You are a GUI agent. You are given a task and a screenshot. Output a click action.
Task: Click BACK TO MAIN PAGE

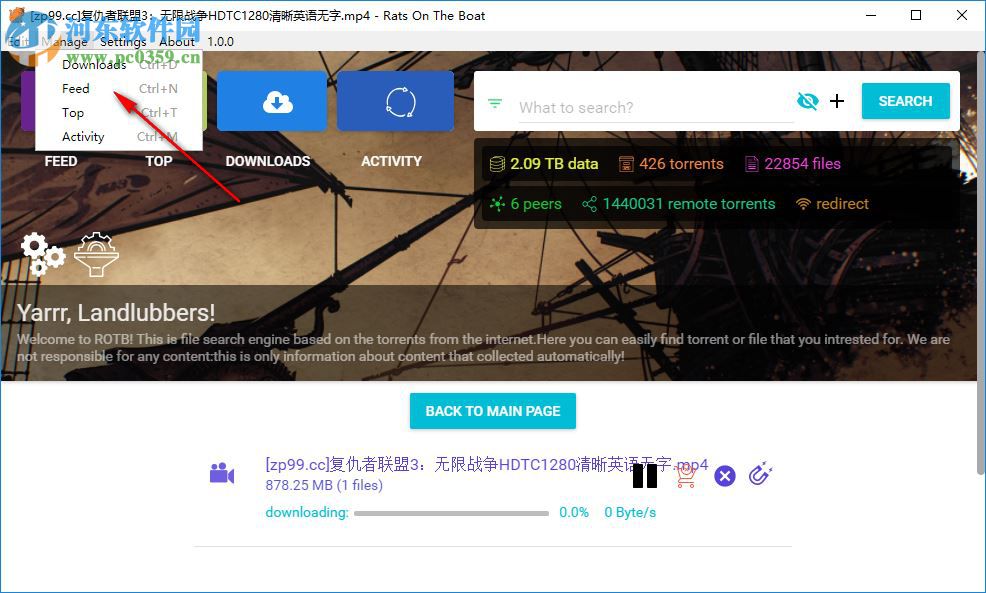tap(492, 411)
